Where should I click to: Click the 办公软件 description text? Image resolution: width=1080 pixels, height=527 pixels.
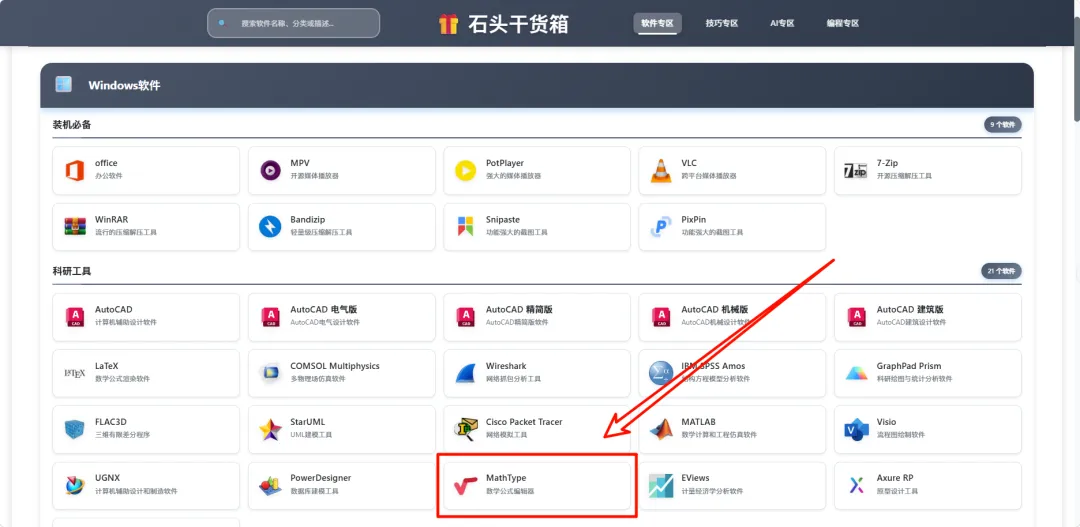pyautogui.click(x=109, y=176)
